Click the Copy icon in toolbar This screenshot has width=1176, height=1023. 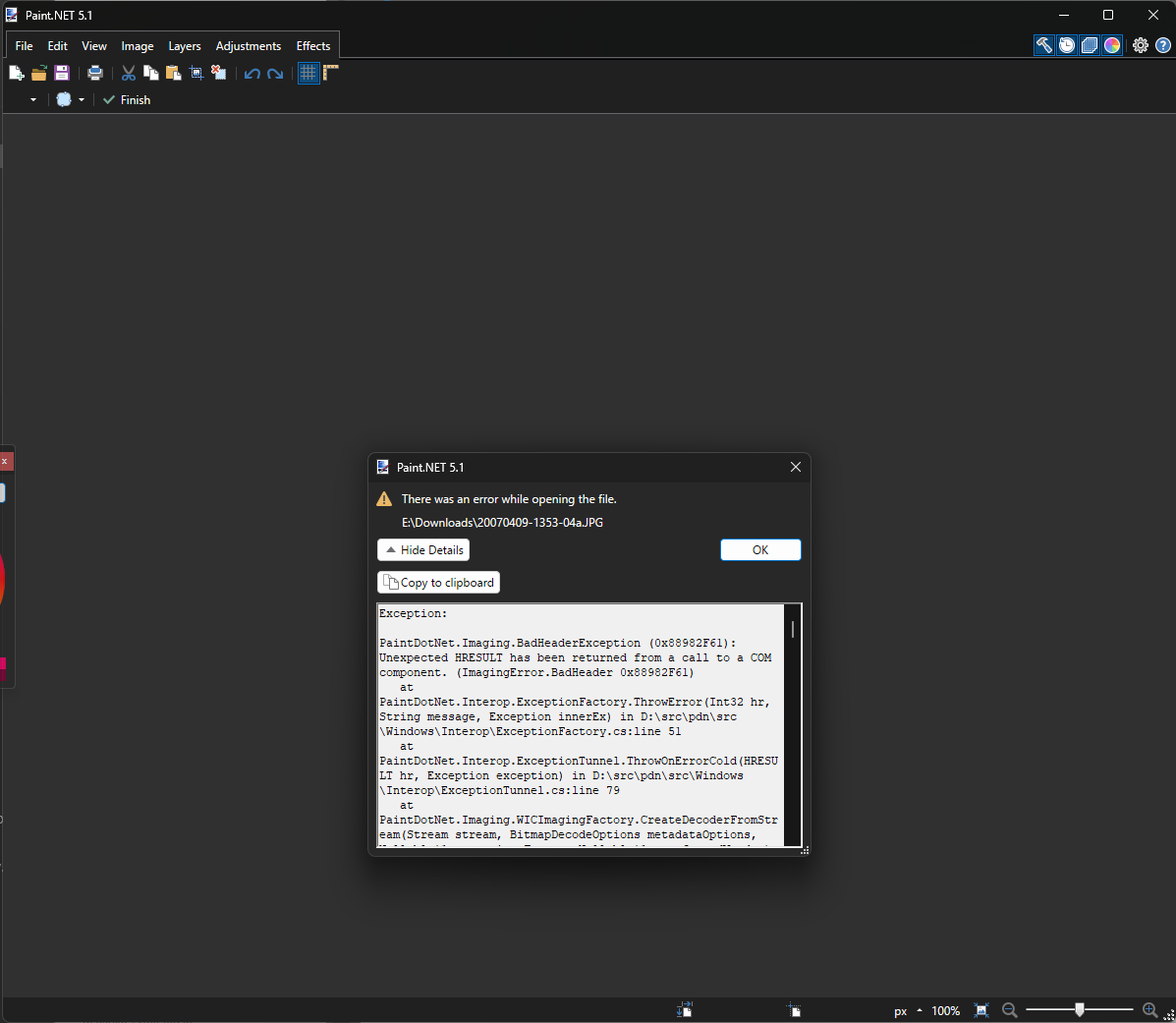(150, 73)
